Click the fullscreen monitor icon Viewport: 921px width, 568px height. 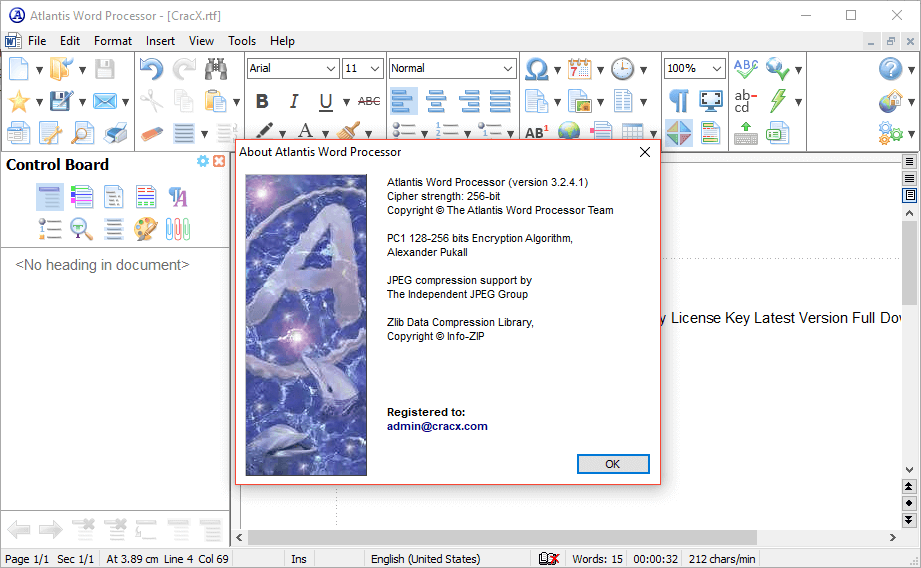pos(711,101)
